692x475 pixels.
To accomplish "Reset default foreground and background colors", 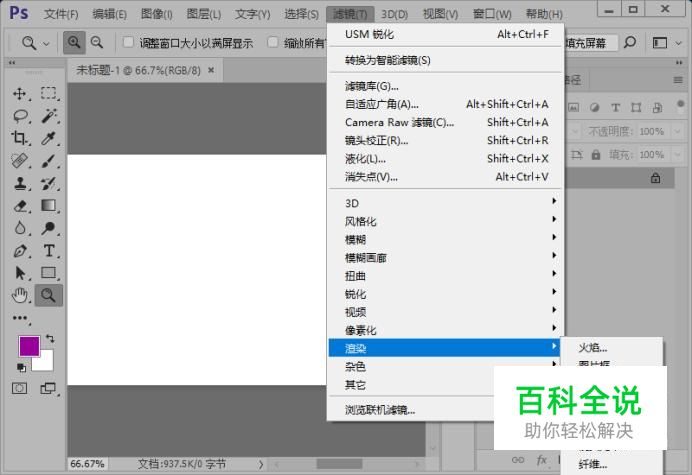I will pyautogui.click(x=21, y=367).
